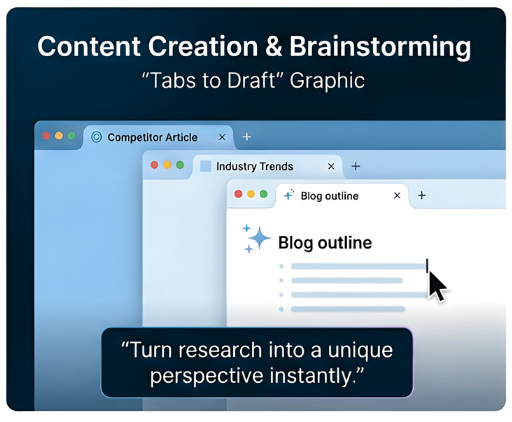
Task: Click green maximize dot of Industry Trends window
Action: tap(180, 165)
